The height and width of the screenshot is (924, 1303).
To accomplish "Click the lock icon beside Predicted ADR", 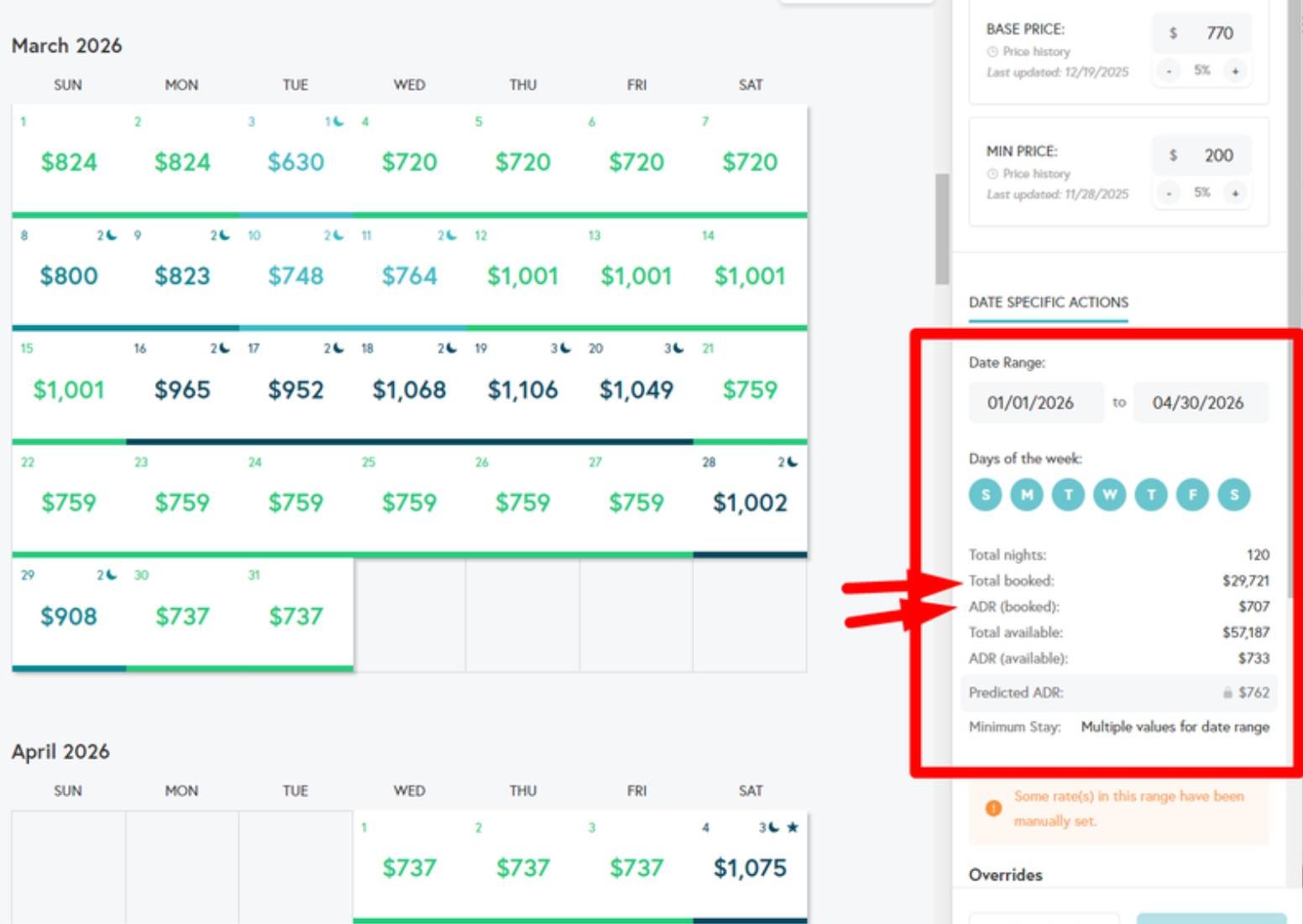I will [x=1227, y=693].
